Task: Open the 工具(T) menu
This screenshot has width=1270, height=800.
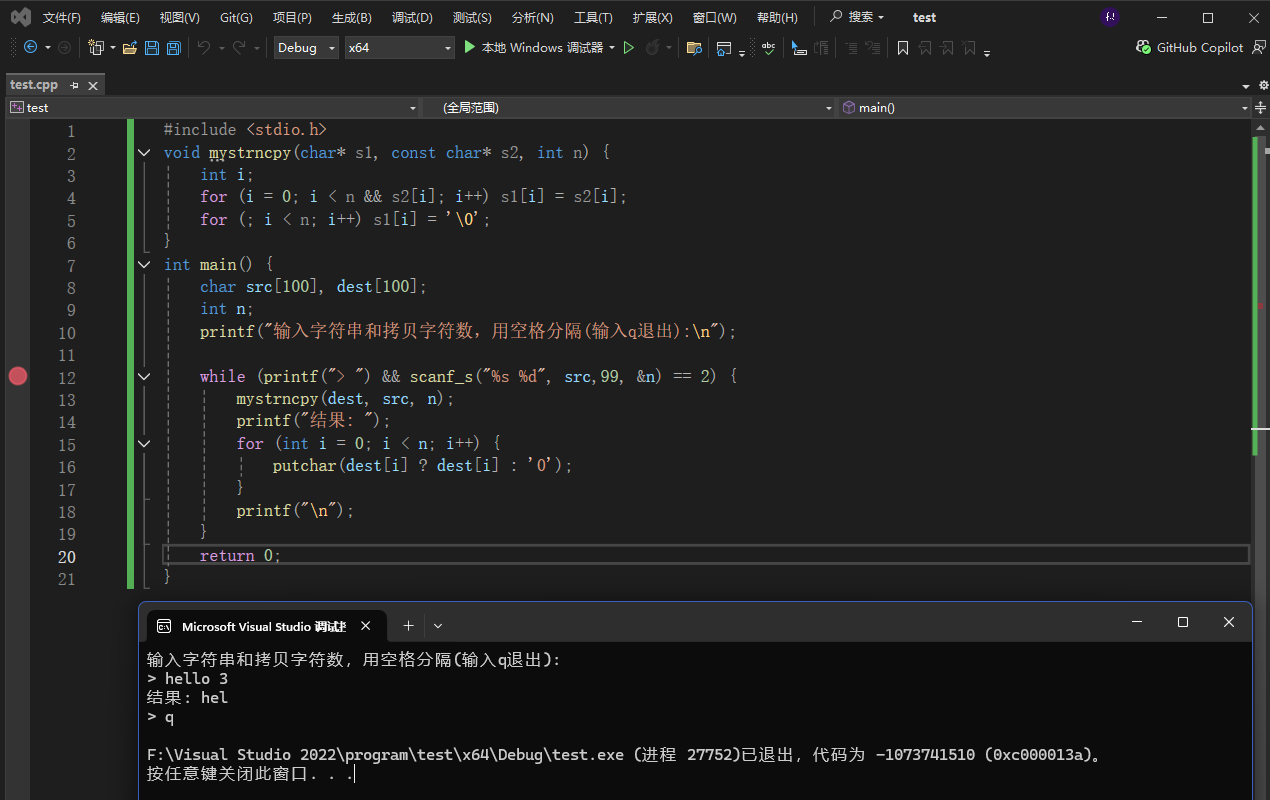Action: tap(593, 17)
